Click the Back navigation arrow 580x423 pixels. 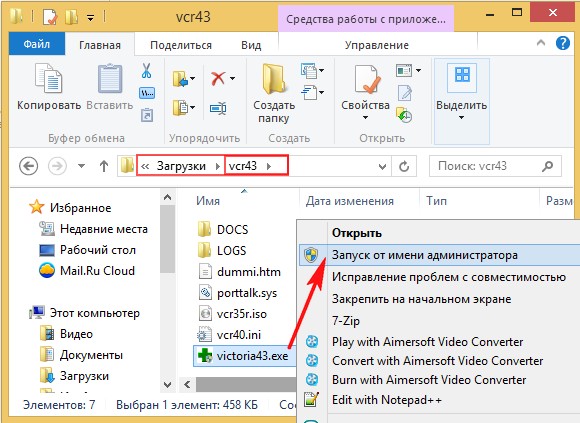(x=28, y=166)
